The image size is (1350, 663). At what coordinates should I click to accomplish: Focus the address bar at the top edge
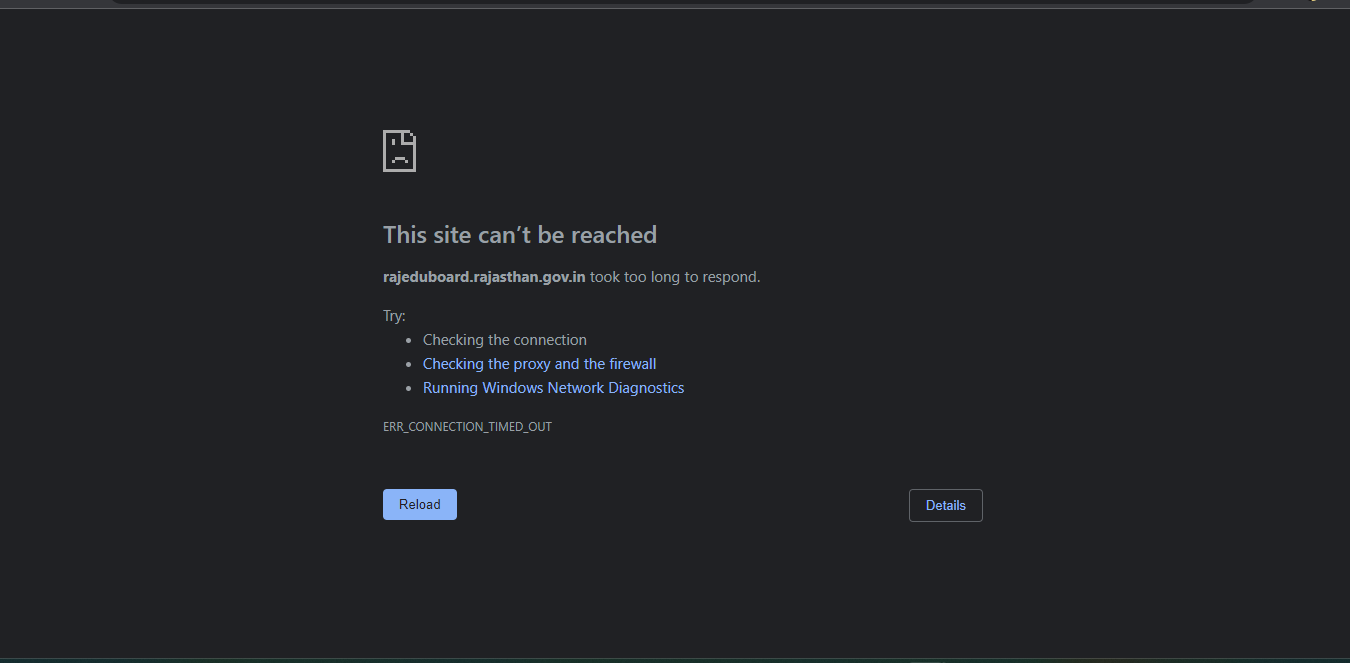pos(680,2)
